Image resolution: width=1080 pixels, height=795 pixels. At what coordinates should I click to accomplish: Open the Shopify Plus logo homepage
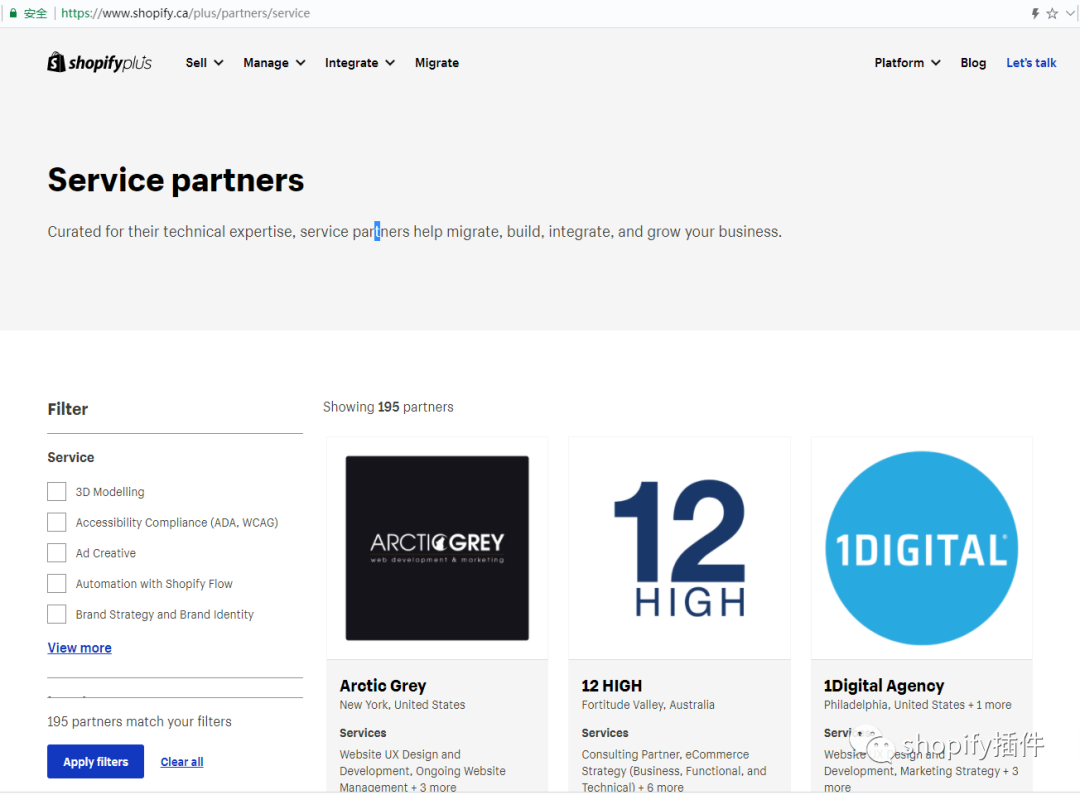pos(100,63)
